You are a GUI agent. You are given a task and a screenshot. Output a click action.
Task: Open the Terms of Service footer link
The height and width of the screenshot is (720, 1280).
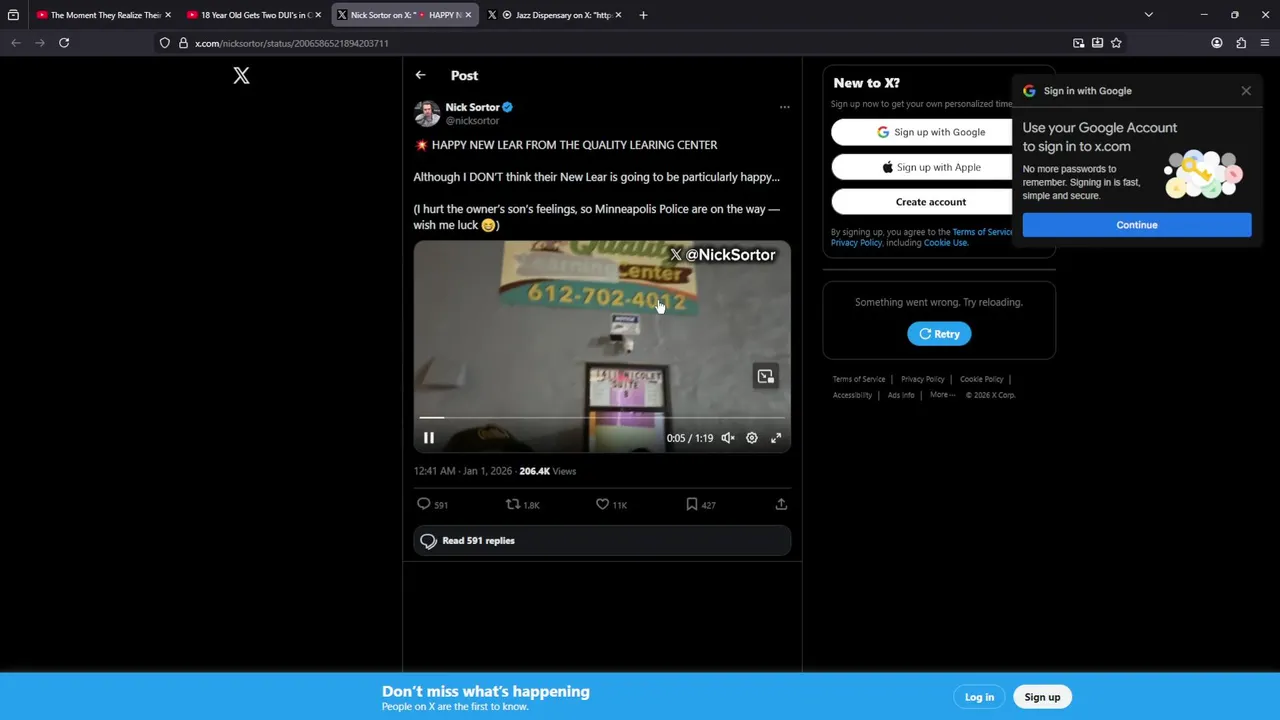(859, 379)
